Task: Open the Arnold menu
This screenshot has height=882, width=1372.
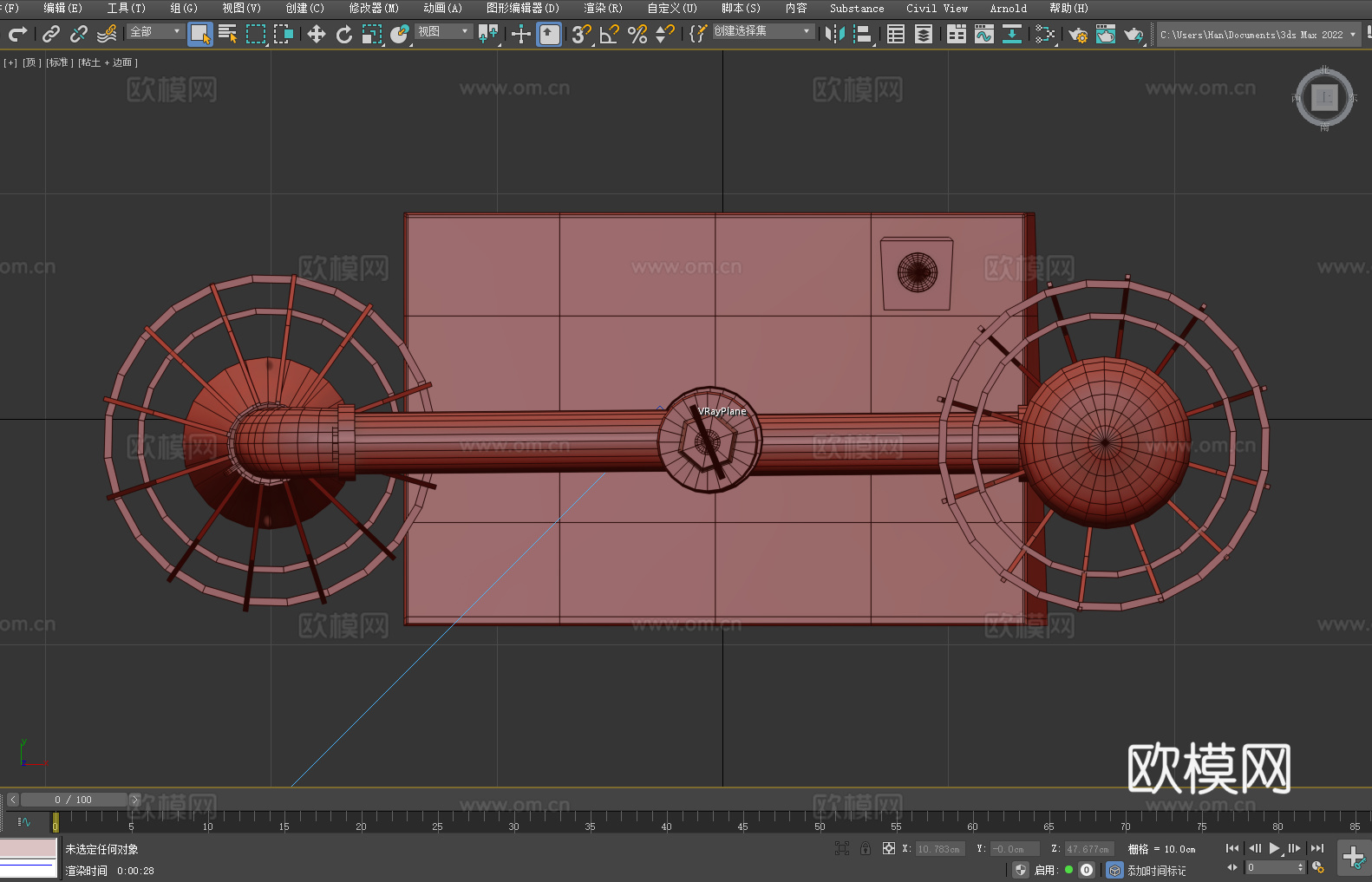Action: click(x=1008, y=8)
